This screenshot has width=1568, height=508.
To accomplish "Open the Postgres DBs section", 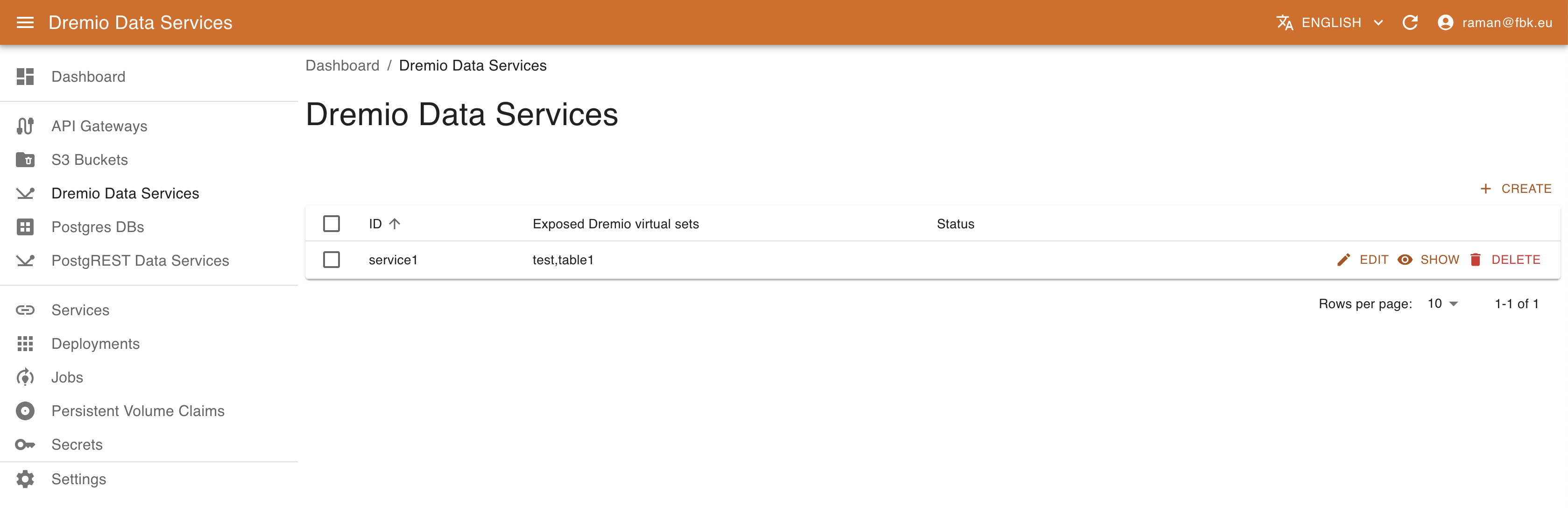I will click(x=98, y=226).
